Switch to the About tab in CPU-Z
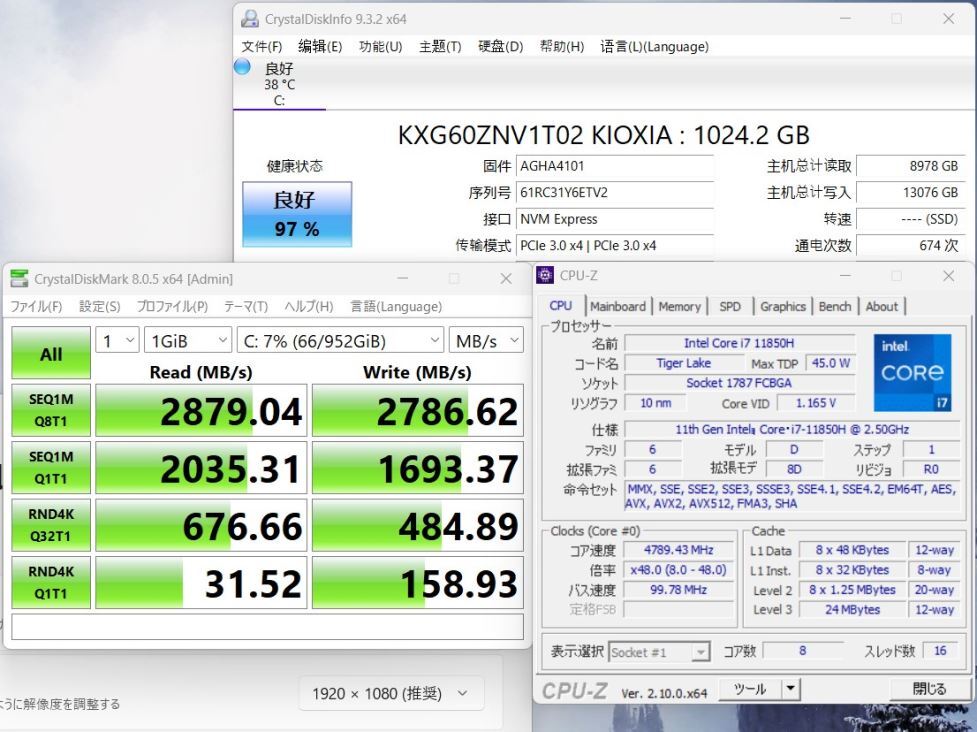Screen dimensions: 977x732 click(882, 307)
